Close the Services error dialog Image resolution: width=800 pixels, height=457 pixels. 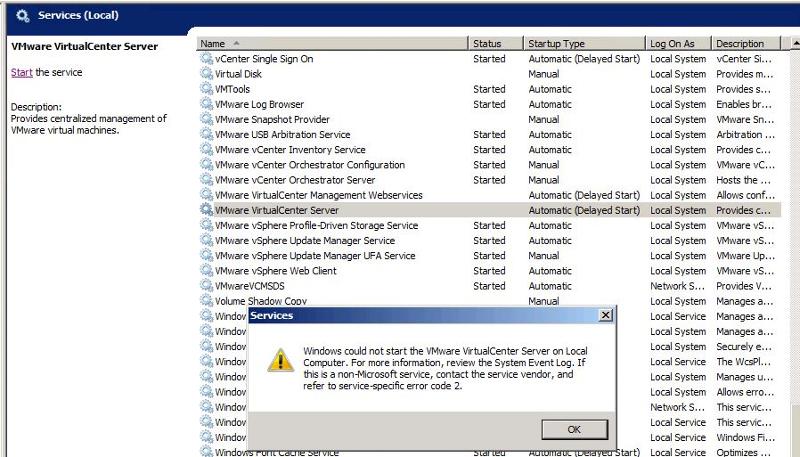point(605,315)
